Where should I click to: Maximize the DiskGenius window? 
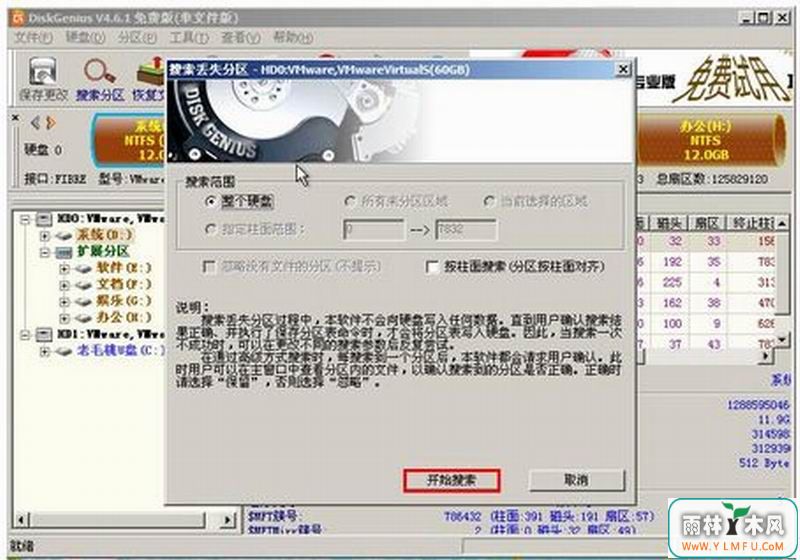pyautogui.click(x=764, y=18)
